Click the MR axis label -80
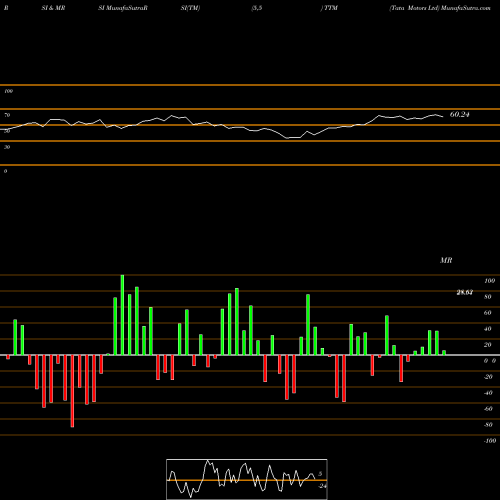500x500 pixels. coord(488,425)
